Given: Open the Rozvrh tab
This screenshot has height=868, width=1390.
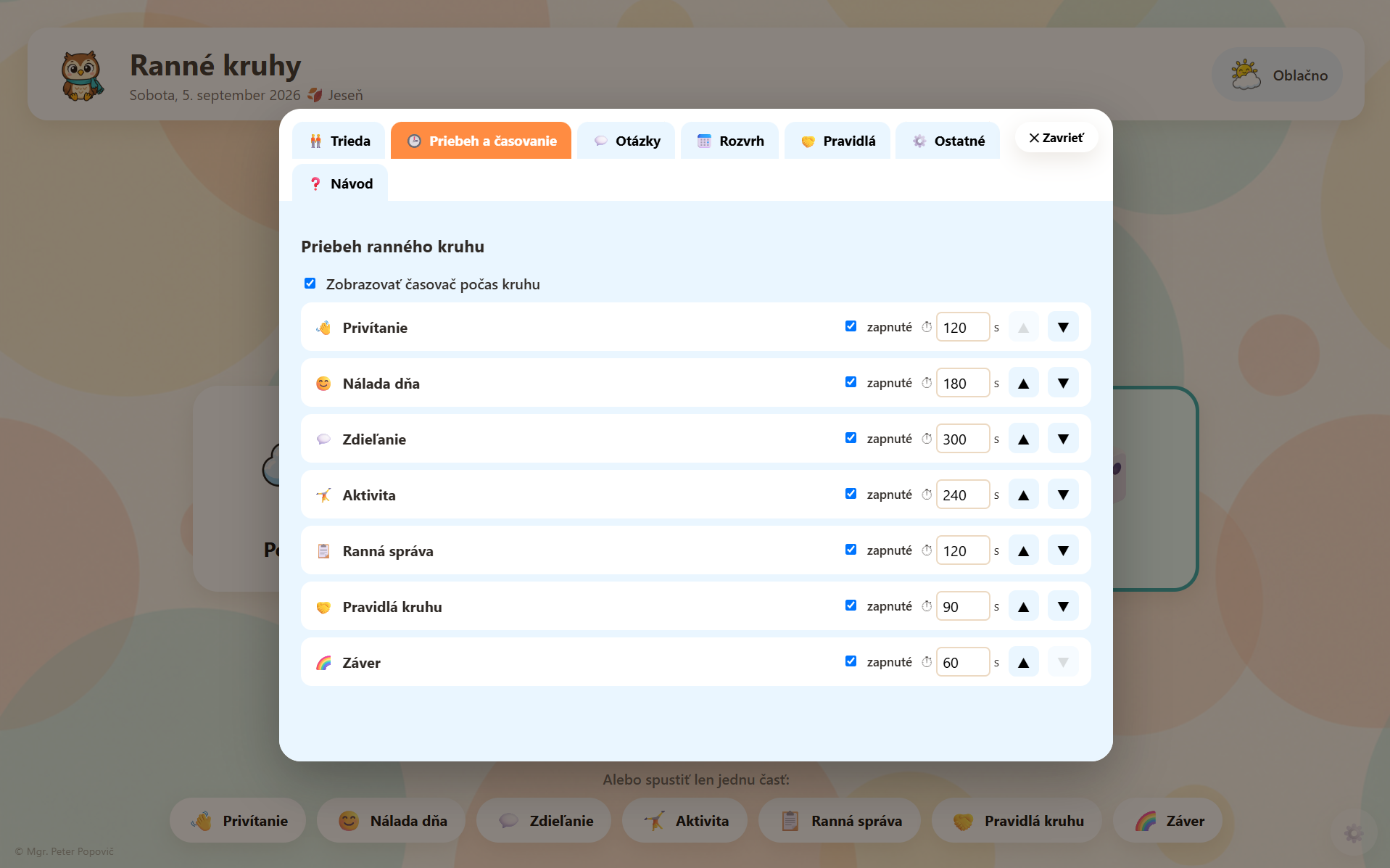Looking at the screenshot, I should click(x=729, y=141).
